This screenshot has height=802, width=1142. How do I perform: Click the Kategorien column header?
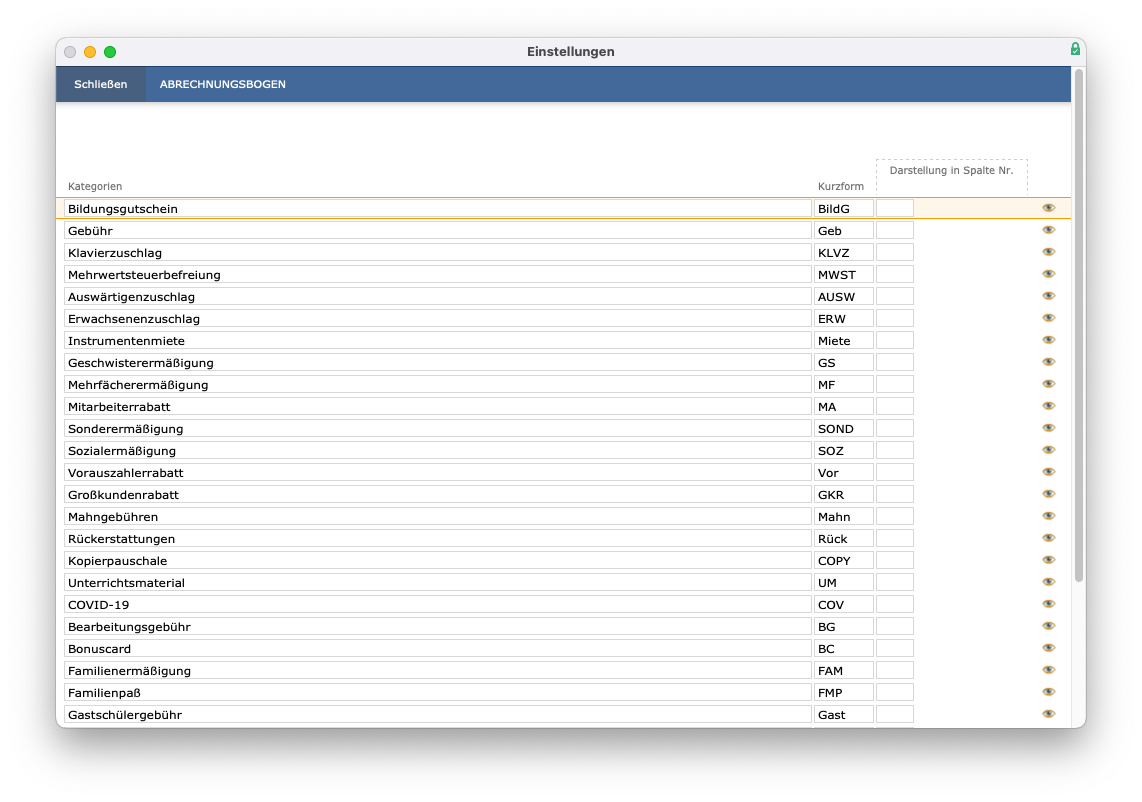95,186
